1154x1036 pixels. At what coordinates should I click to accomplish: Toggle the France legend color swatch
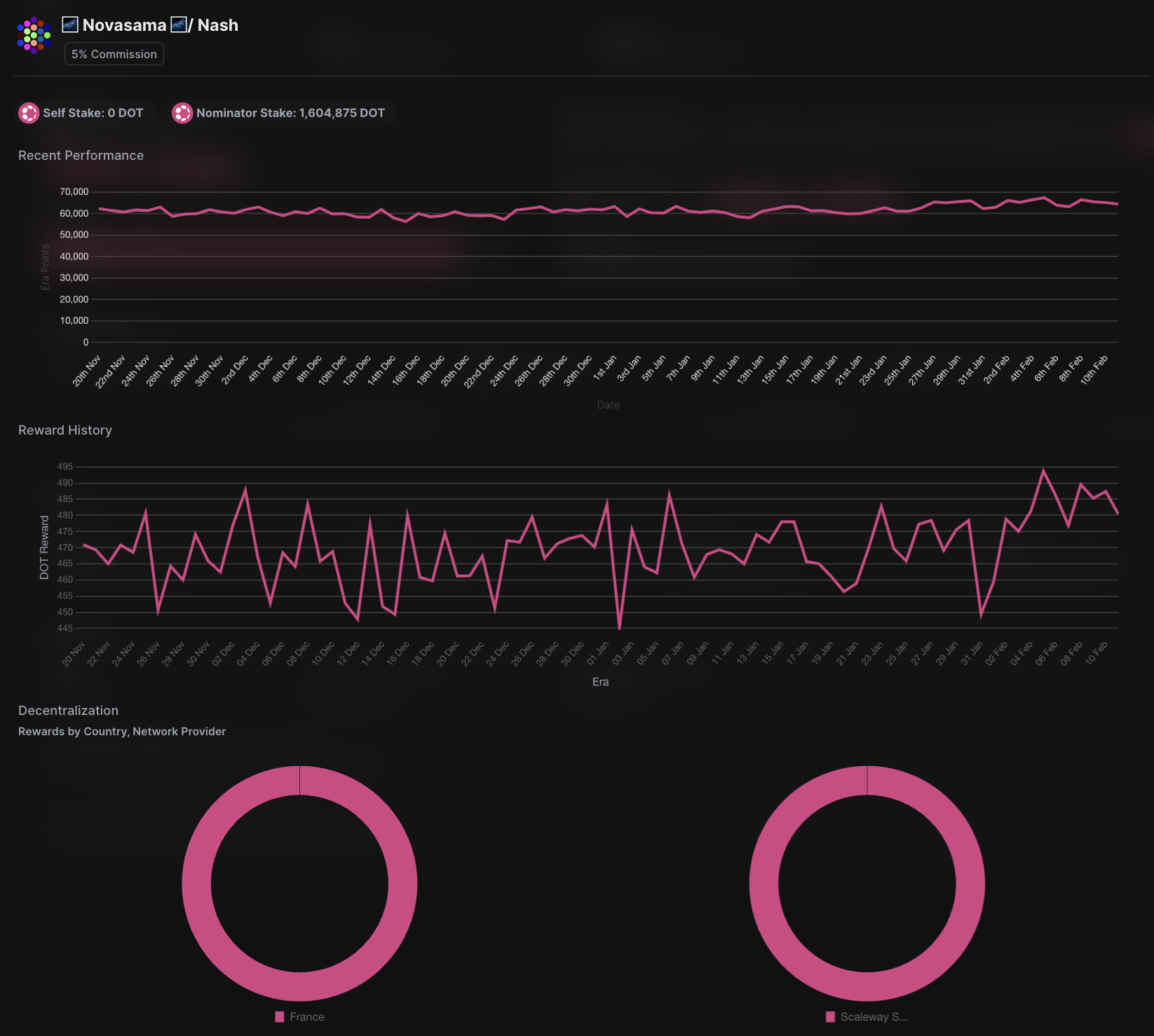tap(280, 1017)
